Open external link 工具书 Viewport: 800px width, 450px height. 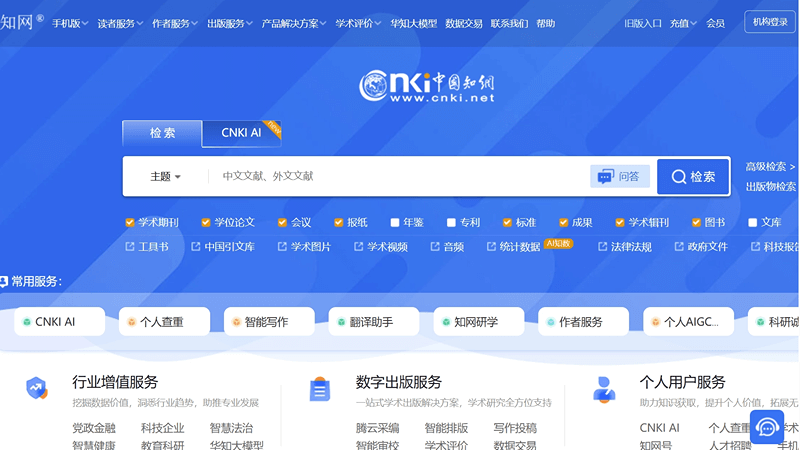[x=147, y=247]
